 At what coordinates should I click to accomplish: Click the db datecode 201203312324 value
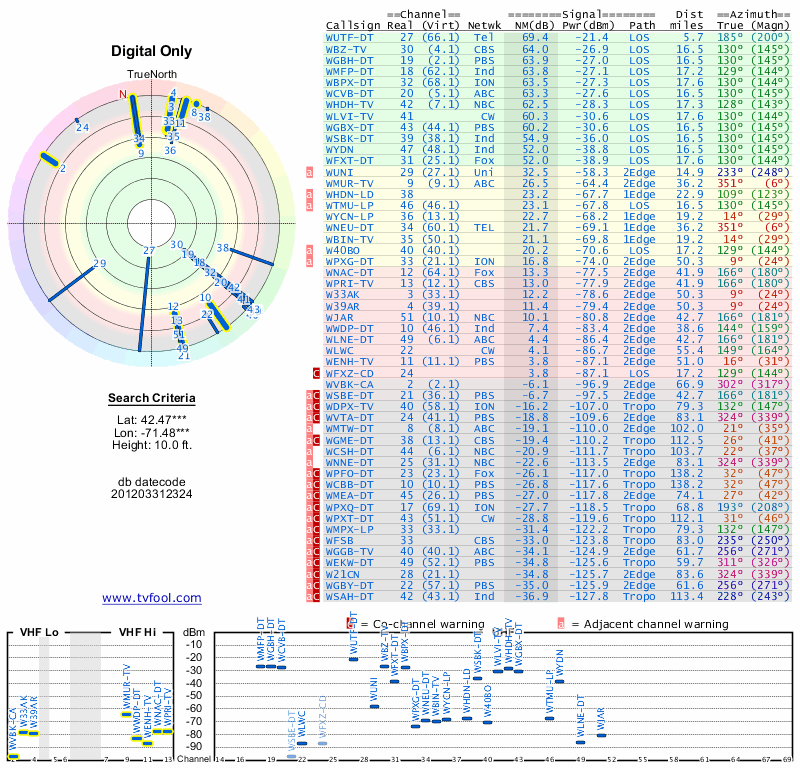coord(152,494)
